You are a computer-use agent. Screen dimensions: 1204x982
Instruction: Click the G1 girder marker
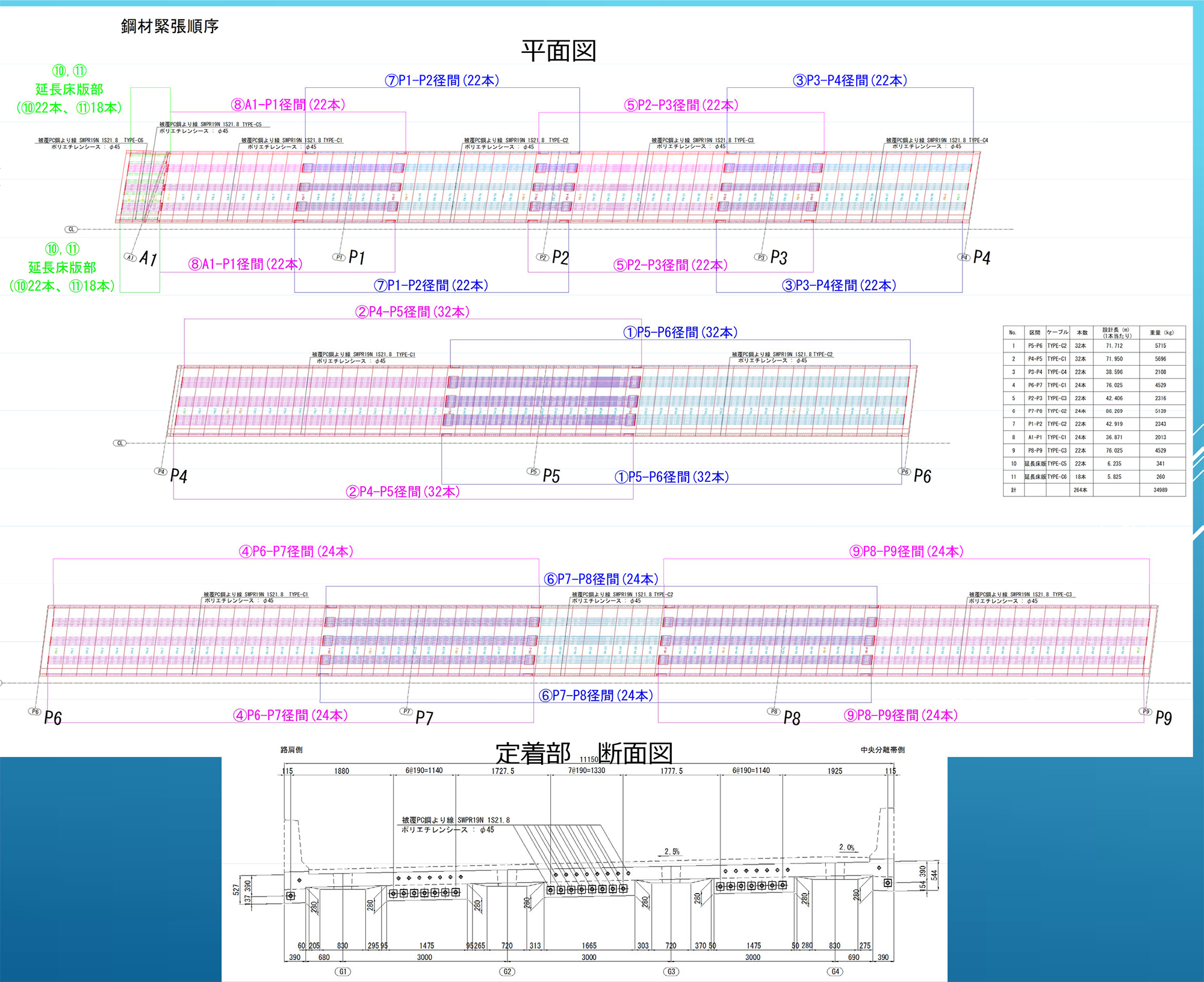[343, 971]
